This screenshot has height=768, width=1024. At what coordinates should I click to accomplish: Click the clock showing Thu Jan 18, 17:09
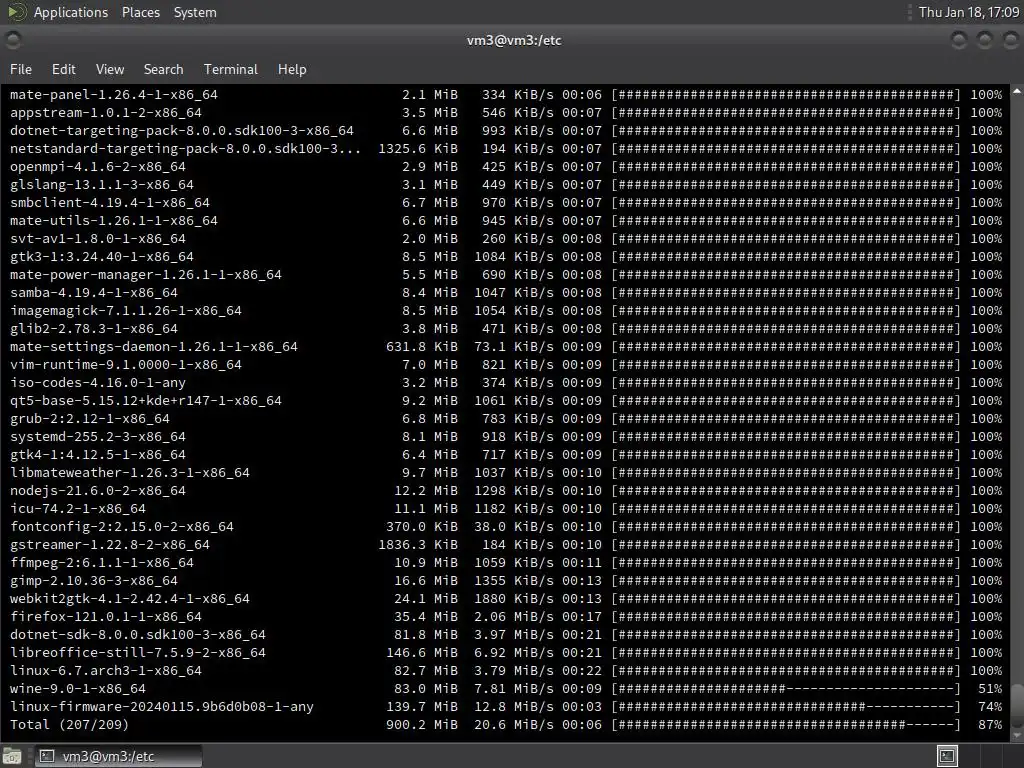[x=968, y=12]
